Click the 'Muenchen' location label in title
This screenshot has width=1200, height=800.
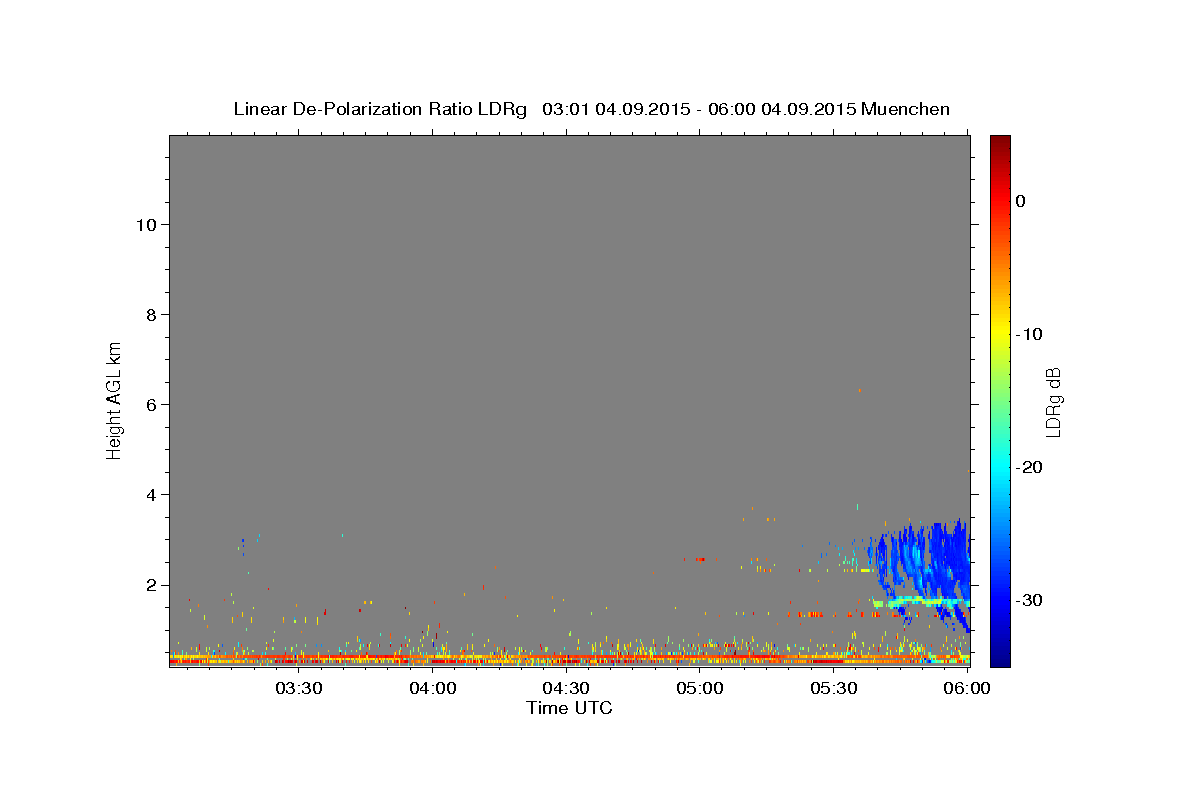906,109
